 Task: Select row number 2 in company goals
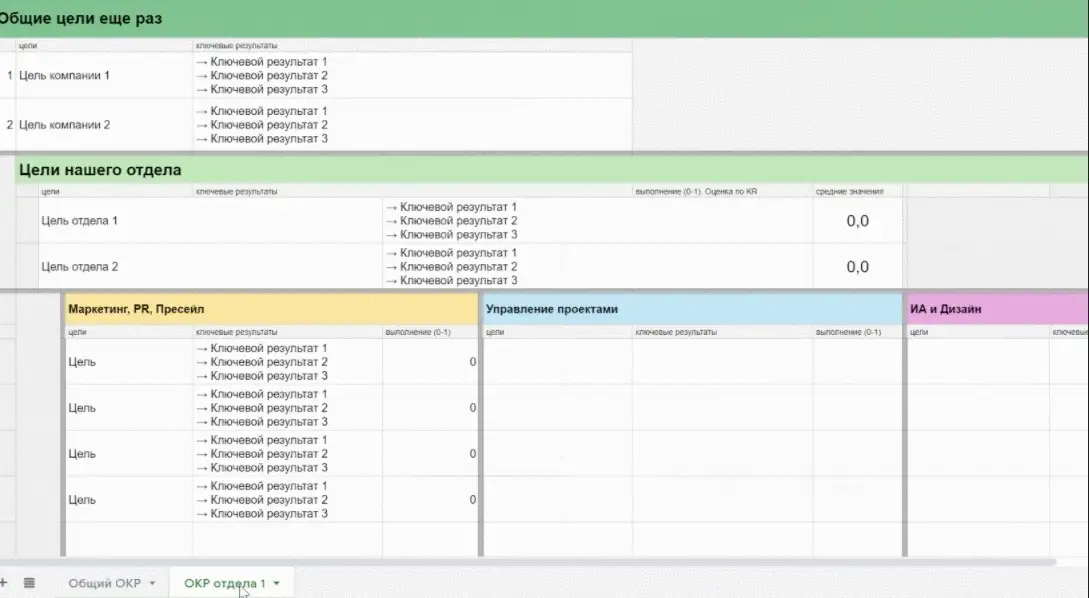pyautogui.click(x=9, y=125)
